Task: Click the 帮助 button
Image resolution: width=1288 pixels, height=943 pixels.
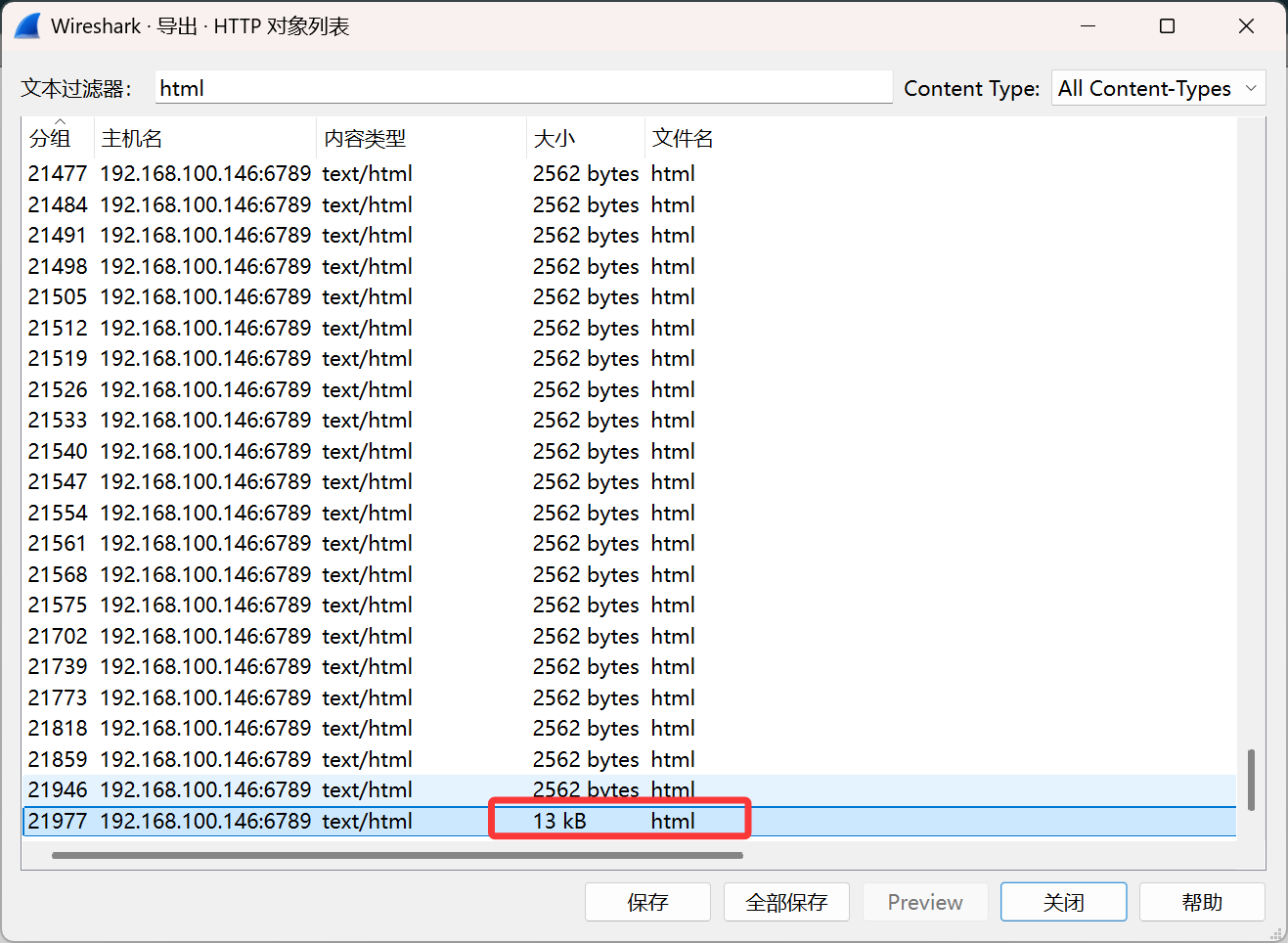Action: (x=1202, y=902)
